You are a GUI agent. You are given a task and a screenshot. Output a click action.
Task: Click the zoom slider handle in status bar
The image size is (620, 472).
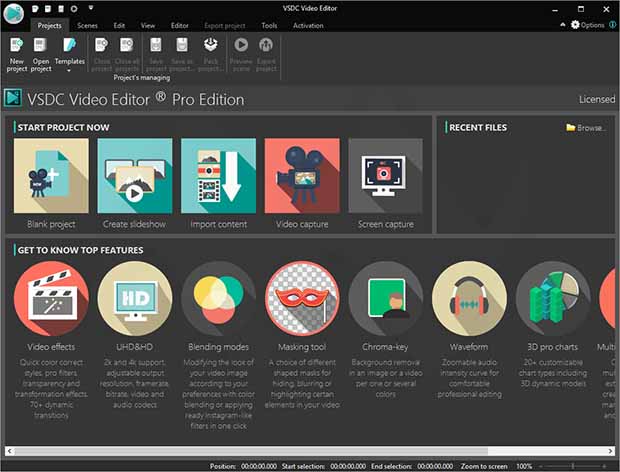[573, 466]
